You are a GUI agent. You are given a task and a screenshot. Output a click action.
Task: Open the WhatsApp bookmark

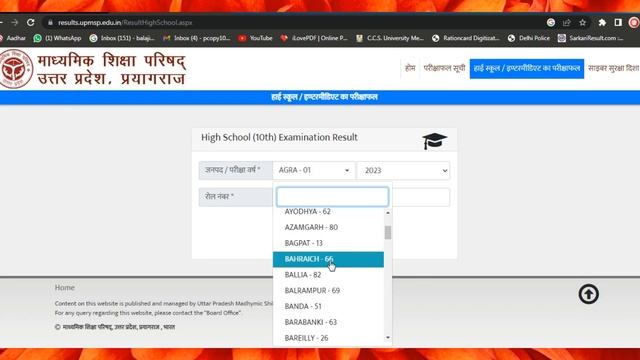tap(57, 38)
